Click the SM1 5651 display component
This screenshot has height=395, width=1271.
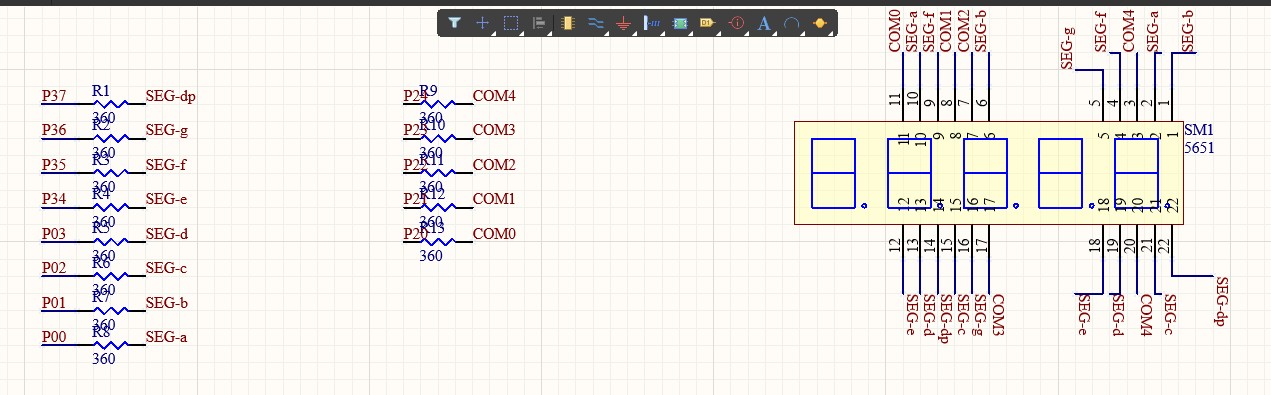[988, 173]
